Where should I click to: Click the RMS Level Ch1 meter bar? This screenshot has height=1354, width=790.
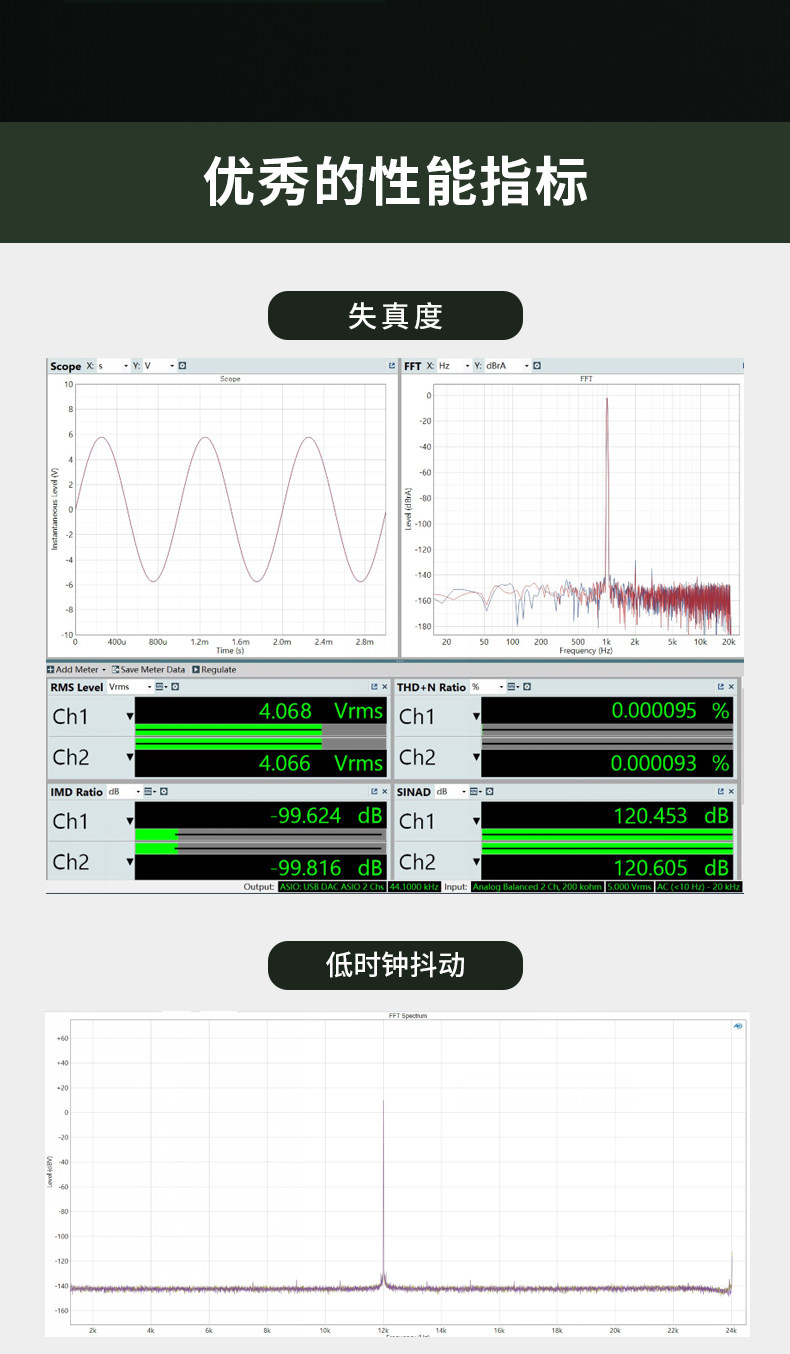point(260,731)
